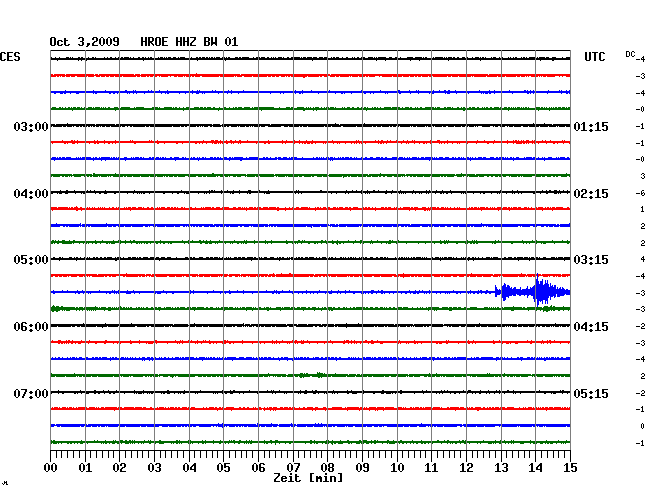Click minute tick label "01" on the axis
Viewport: 650px width, 494px height.
click(x=85, y=467)
